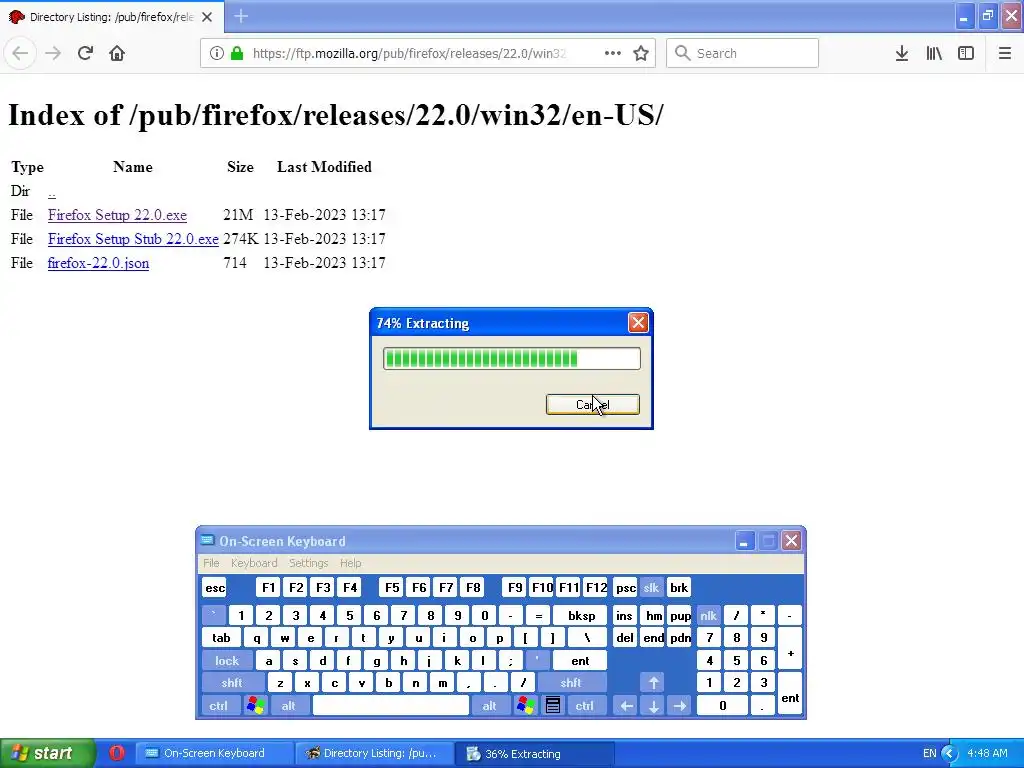Click the del key on On-Screen Keyboard
This screenshot has width=1024, height=768.
click(625, 638)
